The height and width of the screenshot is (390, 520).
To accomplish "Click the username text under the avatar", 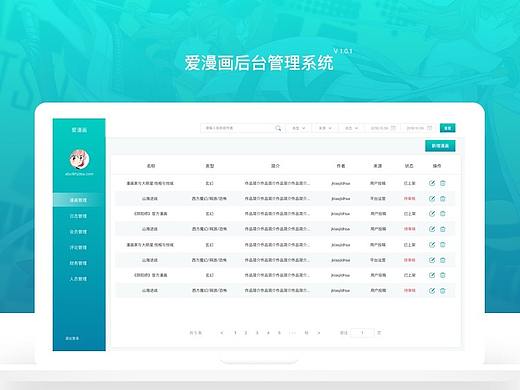I will tap(79, 174).
